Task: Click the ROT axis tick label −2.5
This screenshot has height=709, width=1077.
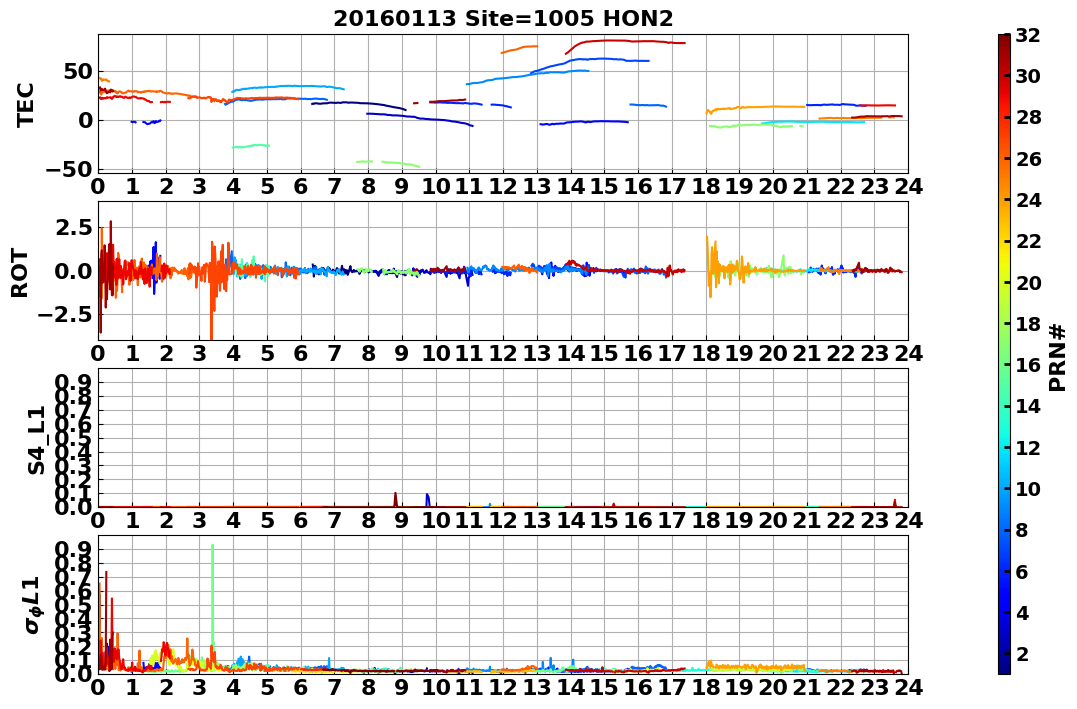Action: click(65, 315)
